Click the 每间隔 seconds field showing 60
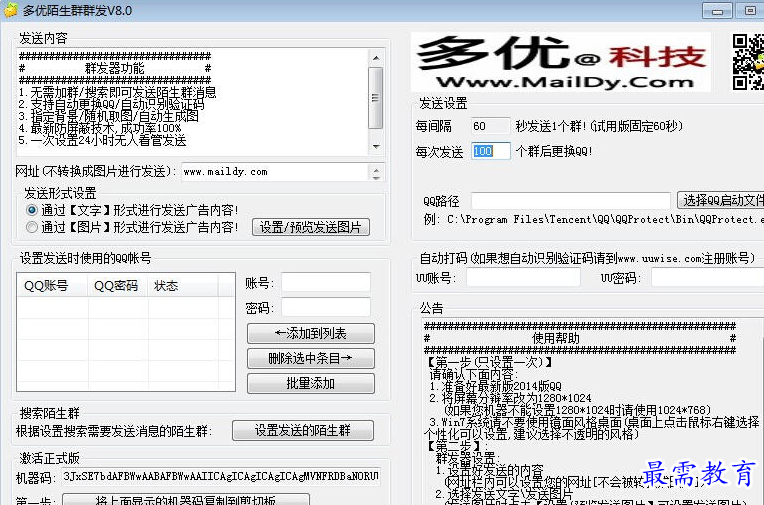 491,126
